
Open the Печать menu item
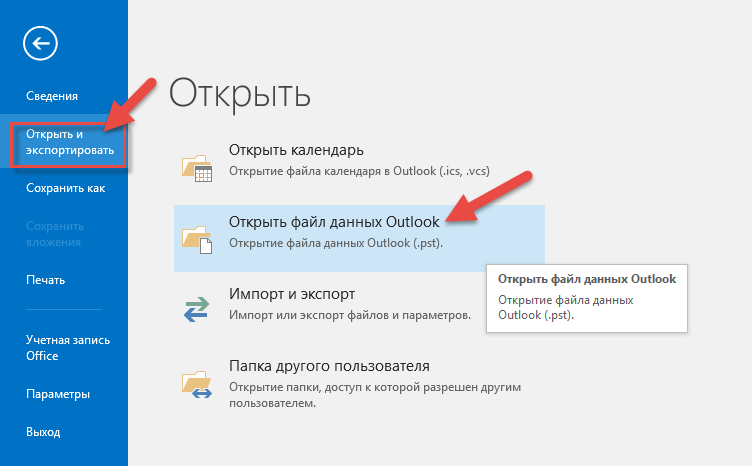pyautogui.click(x=46, y=280)
